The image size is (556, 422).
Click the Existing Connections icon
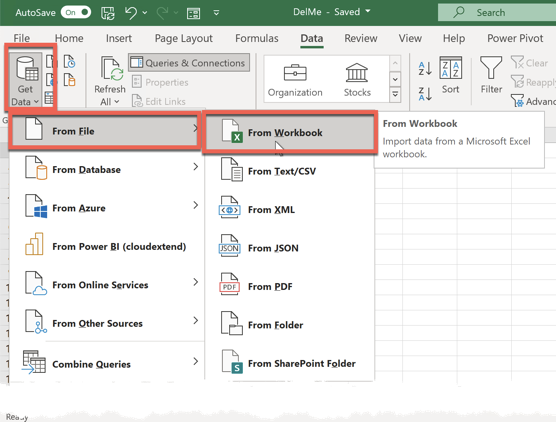pos(70,80)
